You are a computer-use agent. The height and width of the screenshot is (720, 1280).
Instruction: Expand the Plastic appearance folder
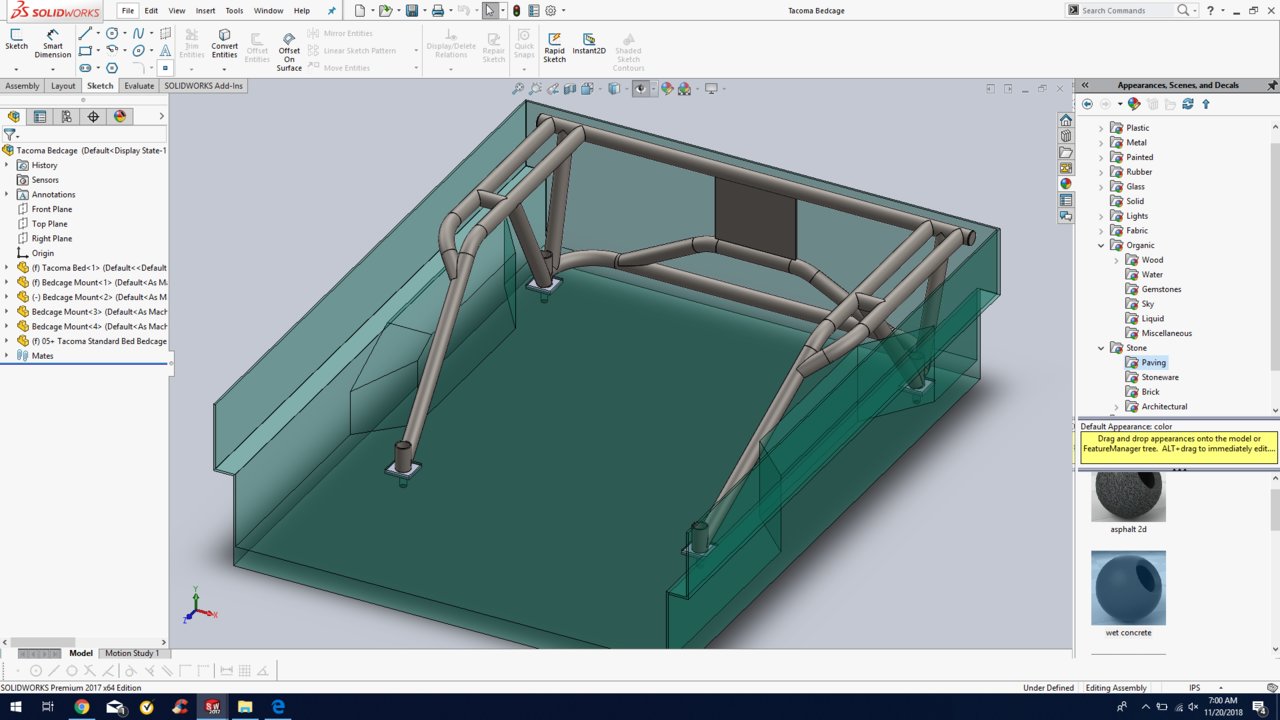pos(1102,128)
